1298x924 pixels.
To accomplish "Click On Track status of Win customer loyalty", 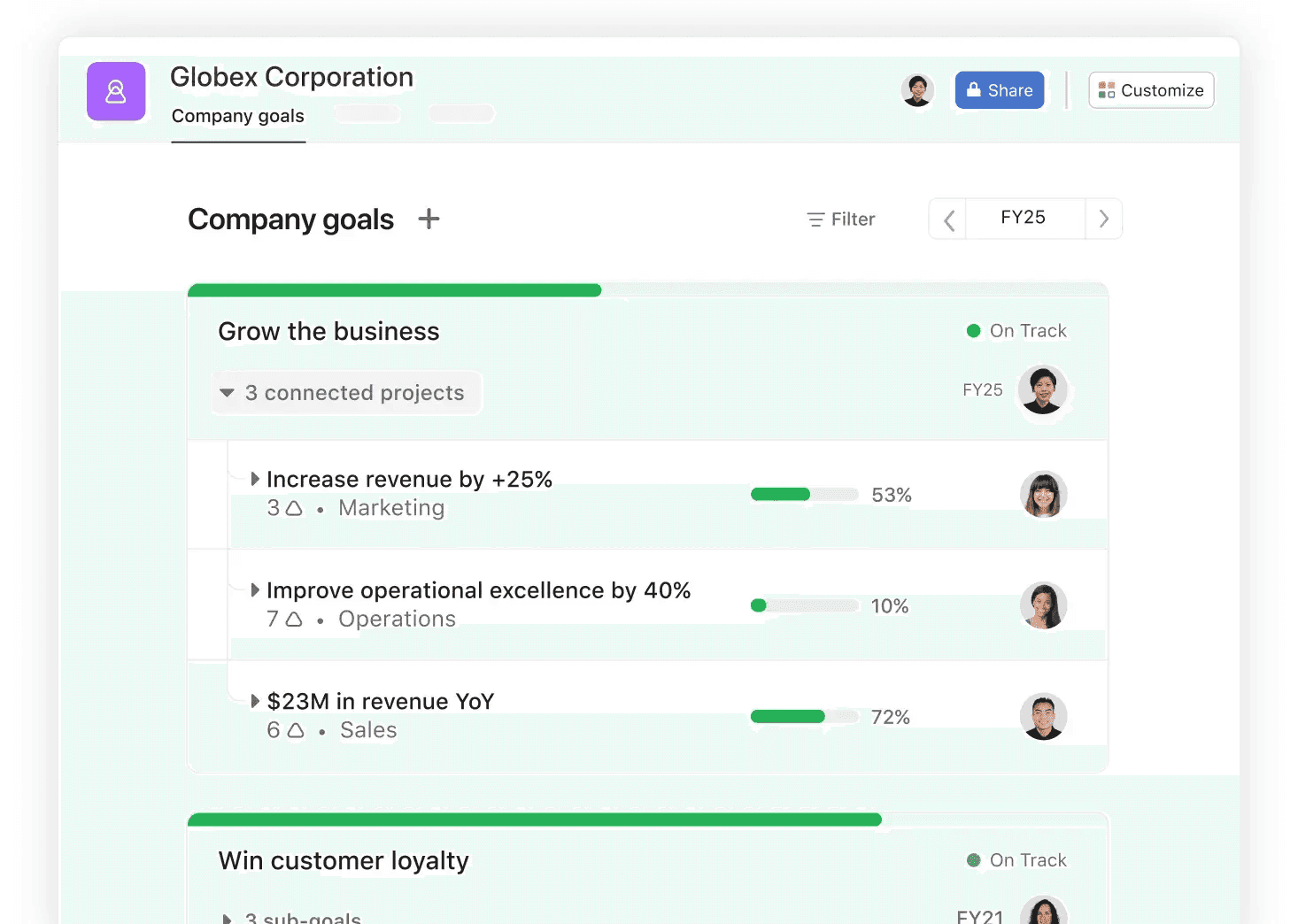I will (x=1016, y=860).
